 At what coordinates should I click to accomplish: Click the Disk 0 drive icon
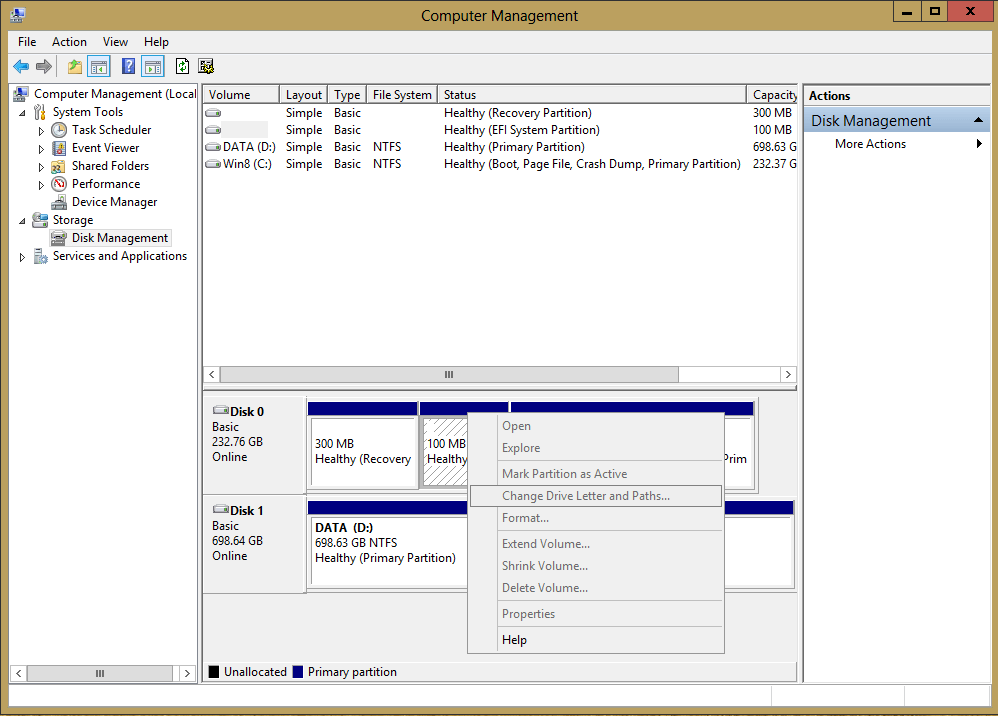[x=220, y=411]
